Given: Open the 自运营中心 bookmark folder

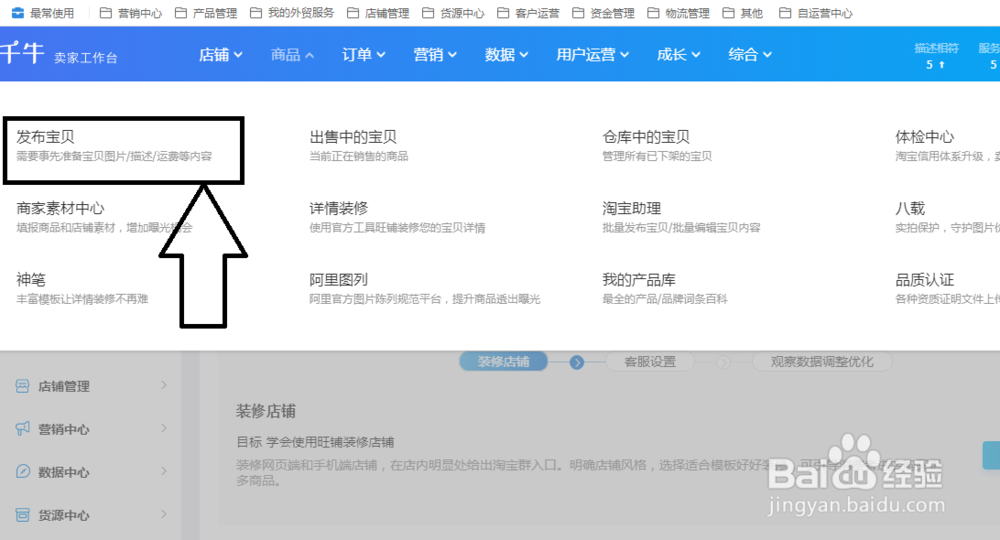Looking at the screenshot, I should (x=816, y=13).
